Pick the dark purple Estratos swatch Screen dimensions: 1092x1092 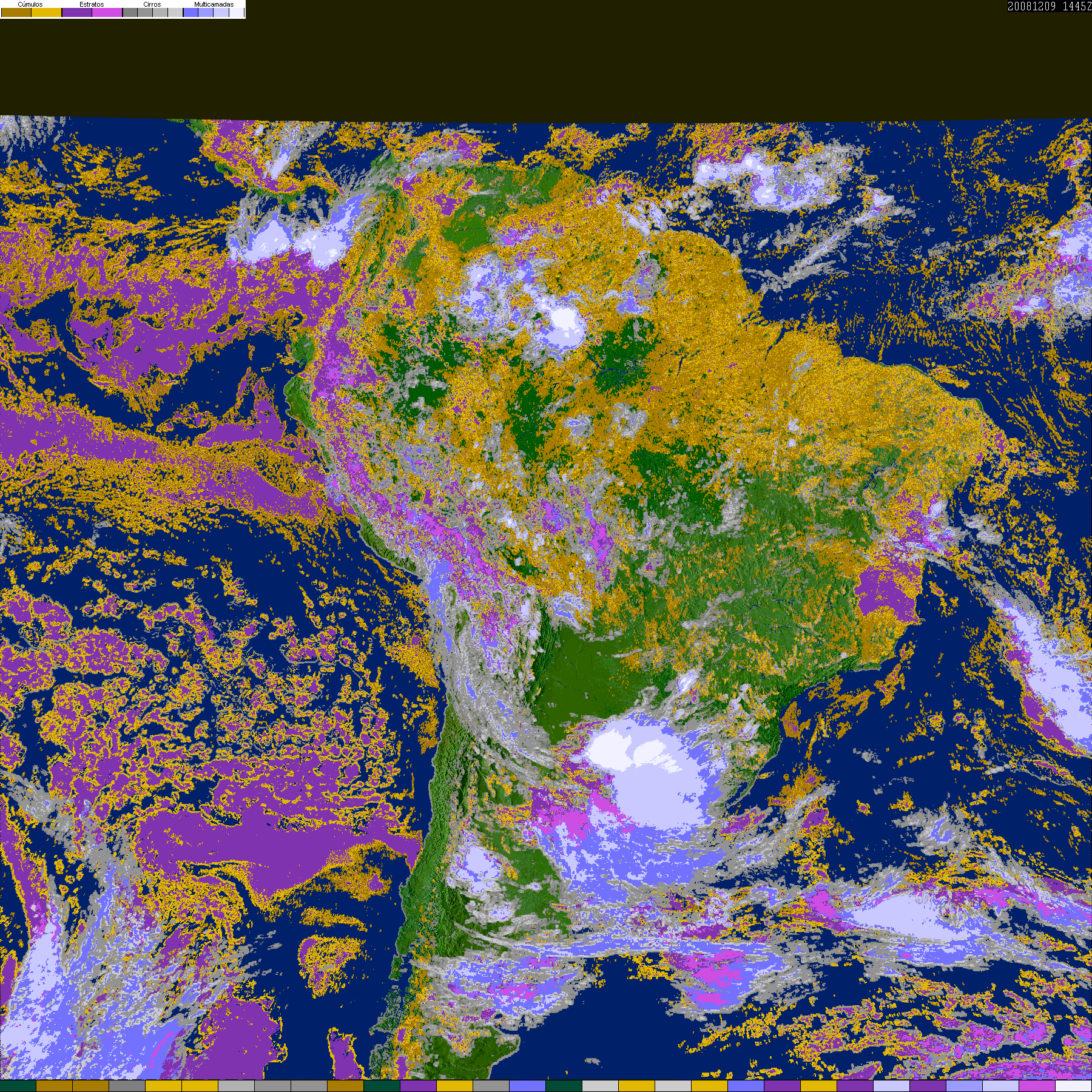pyautogui.click(x=77, y=13)
